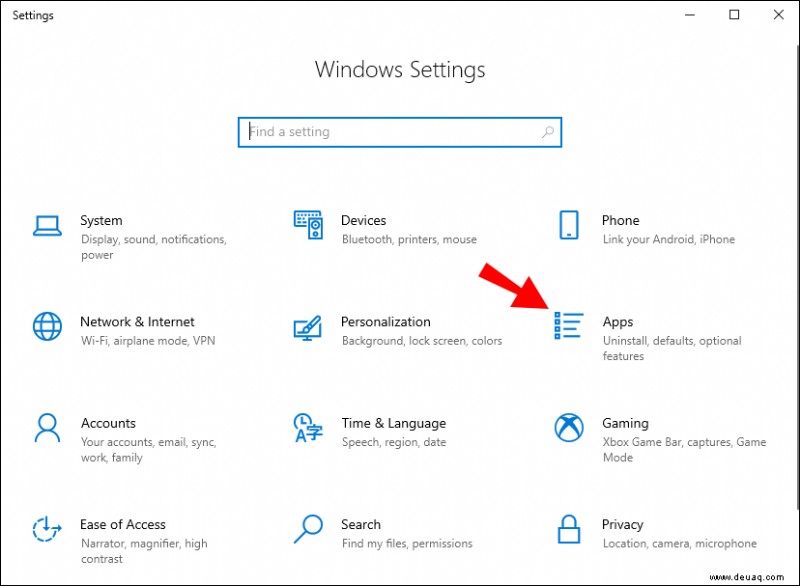Click the Windows Settings heading
Viewport: 800px width, 586px height.
coord(399,70)
